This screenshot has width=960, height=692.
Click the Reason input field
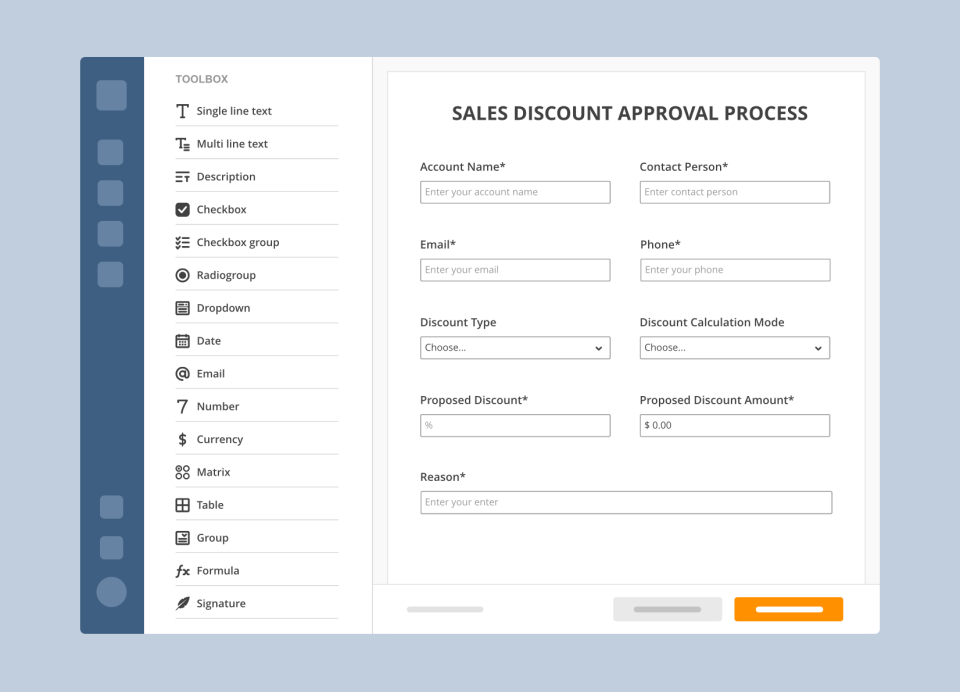point(626,503)
